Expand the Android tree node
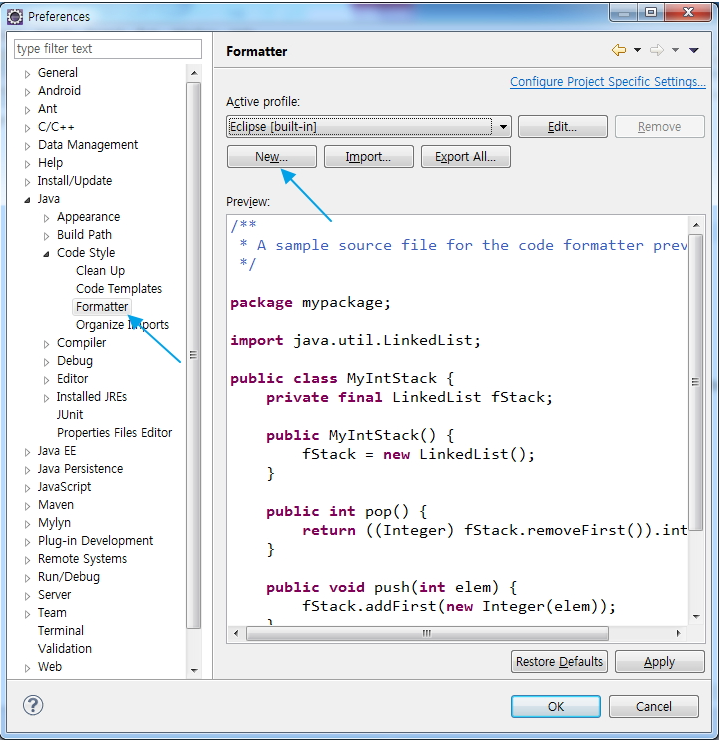The height and width of the screenshot is (741, 719). 27,92
